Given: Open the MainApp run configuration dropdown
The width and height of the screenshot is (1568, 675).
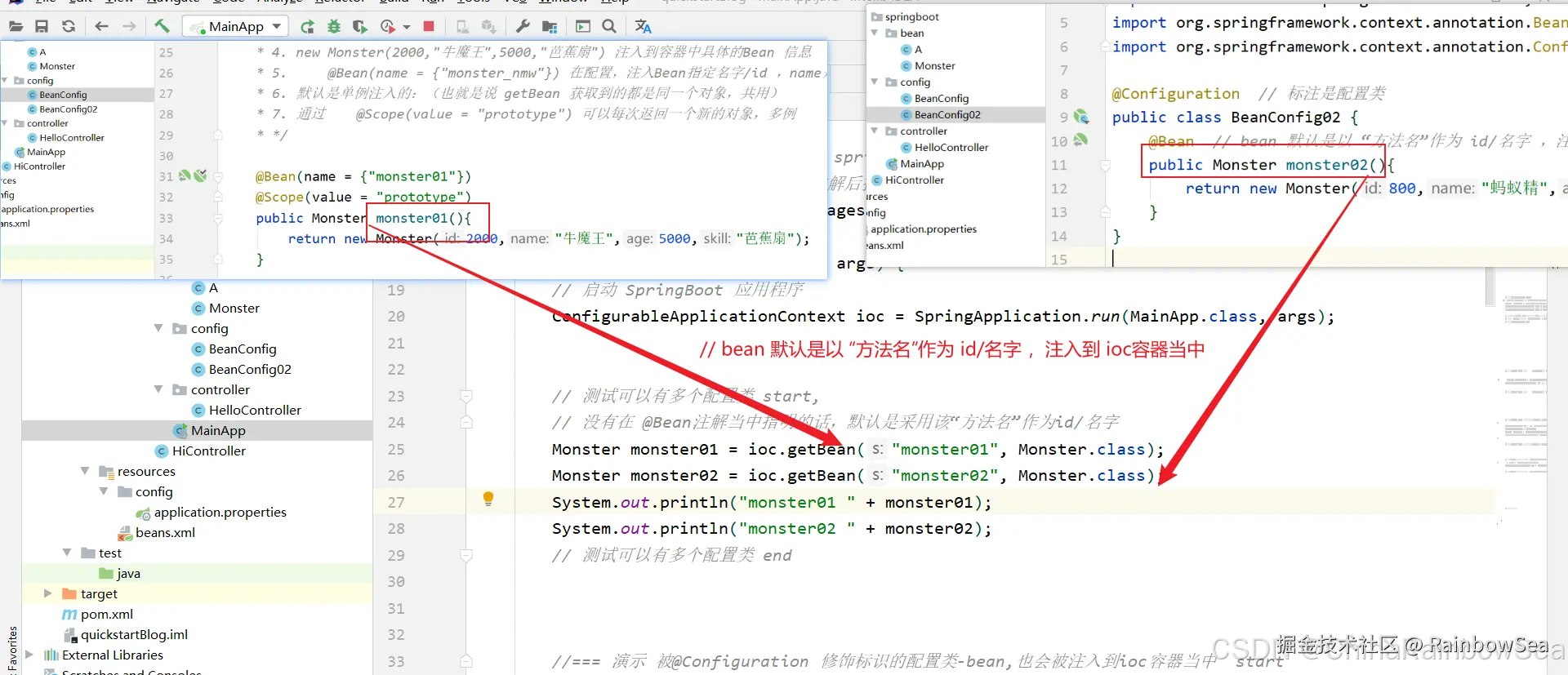Looking at the screenshot, I should coord(235,26).
